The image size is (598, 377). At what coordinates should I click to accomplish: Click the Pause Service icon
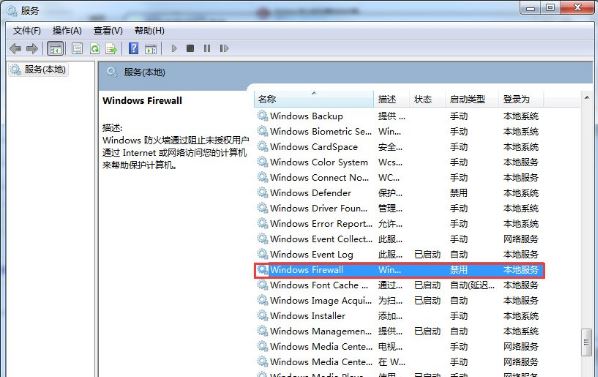207,48
